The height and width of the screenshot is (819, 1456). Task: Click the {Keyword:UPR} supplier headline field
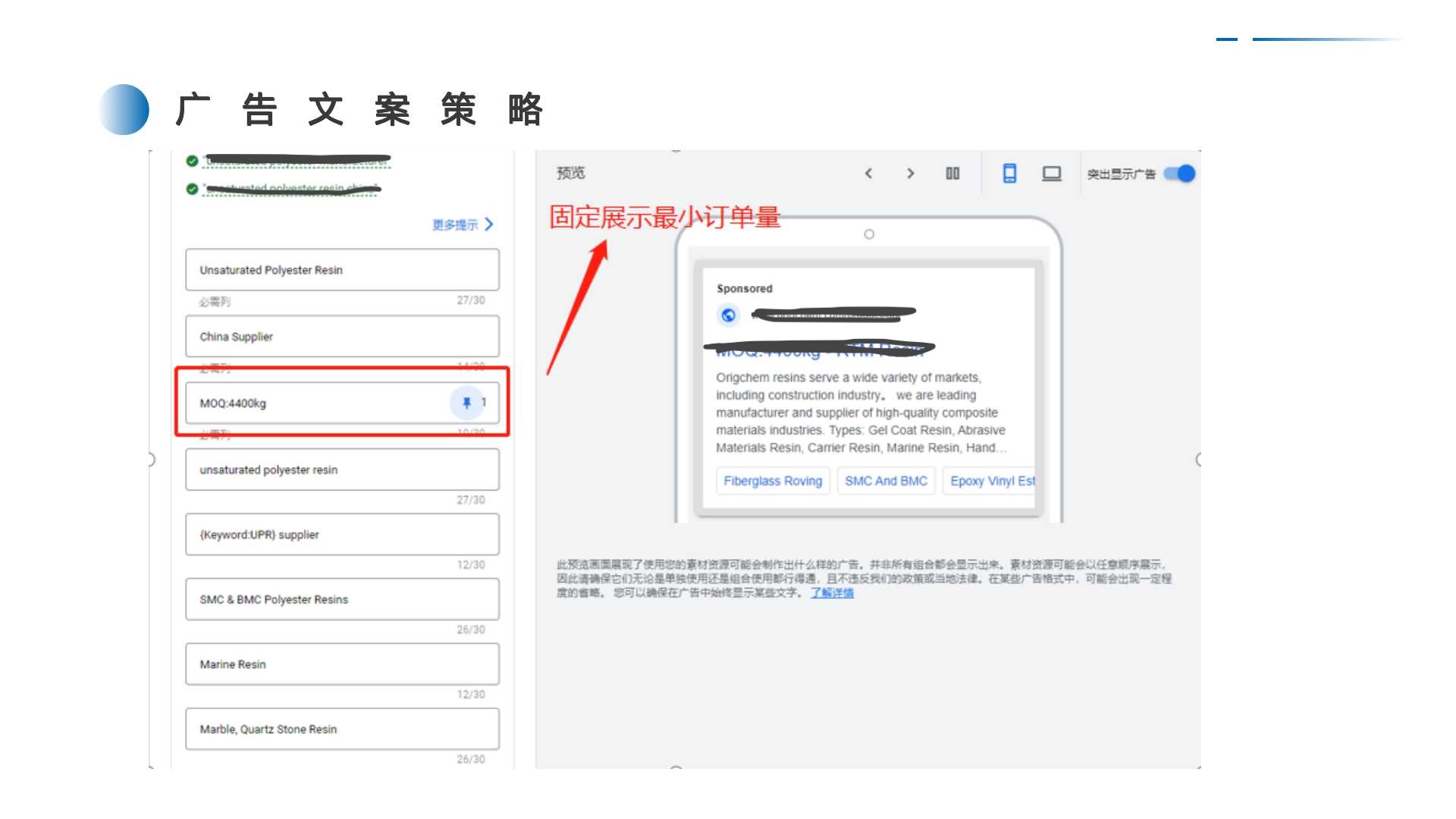(x=342, y=535)
